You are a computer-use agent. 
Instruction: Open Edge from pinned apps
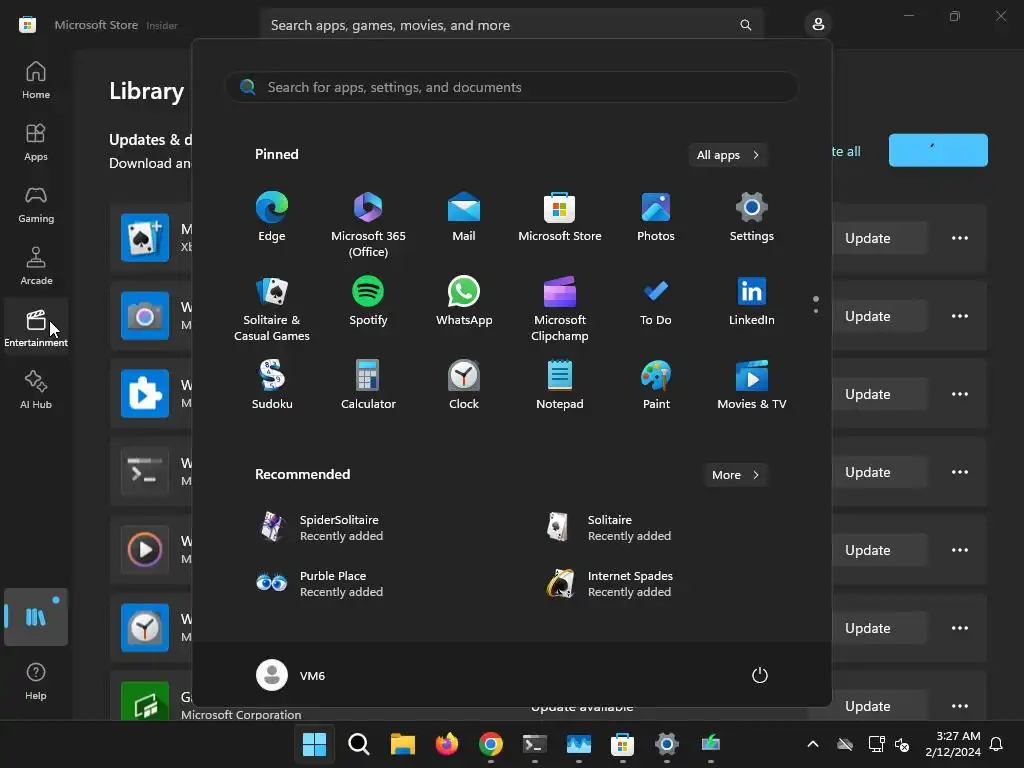pyautogui.click(x=272, y=218)
